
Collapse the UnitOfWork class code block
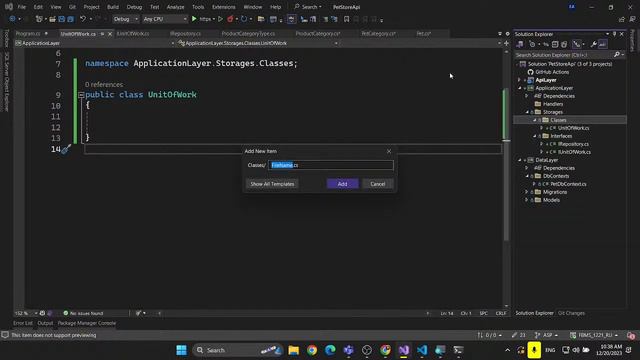(x=81, y=95)
